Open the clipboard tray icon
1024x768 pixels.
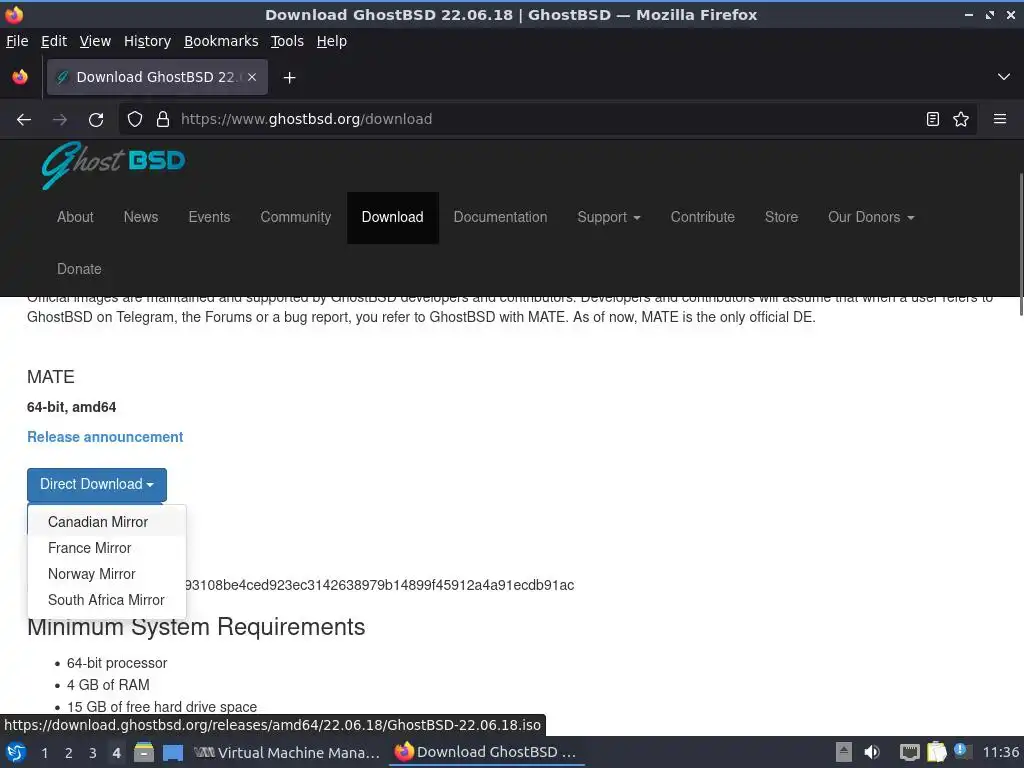[936, 752]
